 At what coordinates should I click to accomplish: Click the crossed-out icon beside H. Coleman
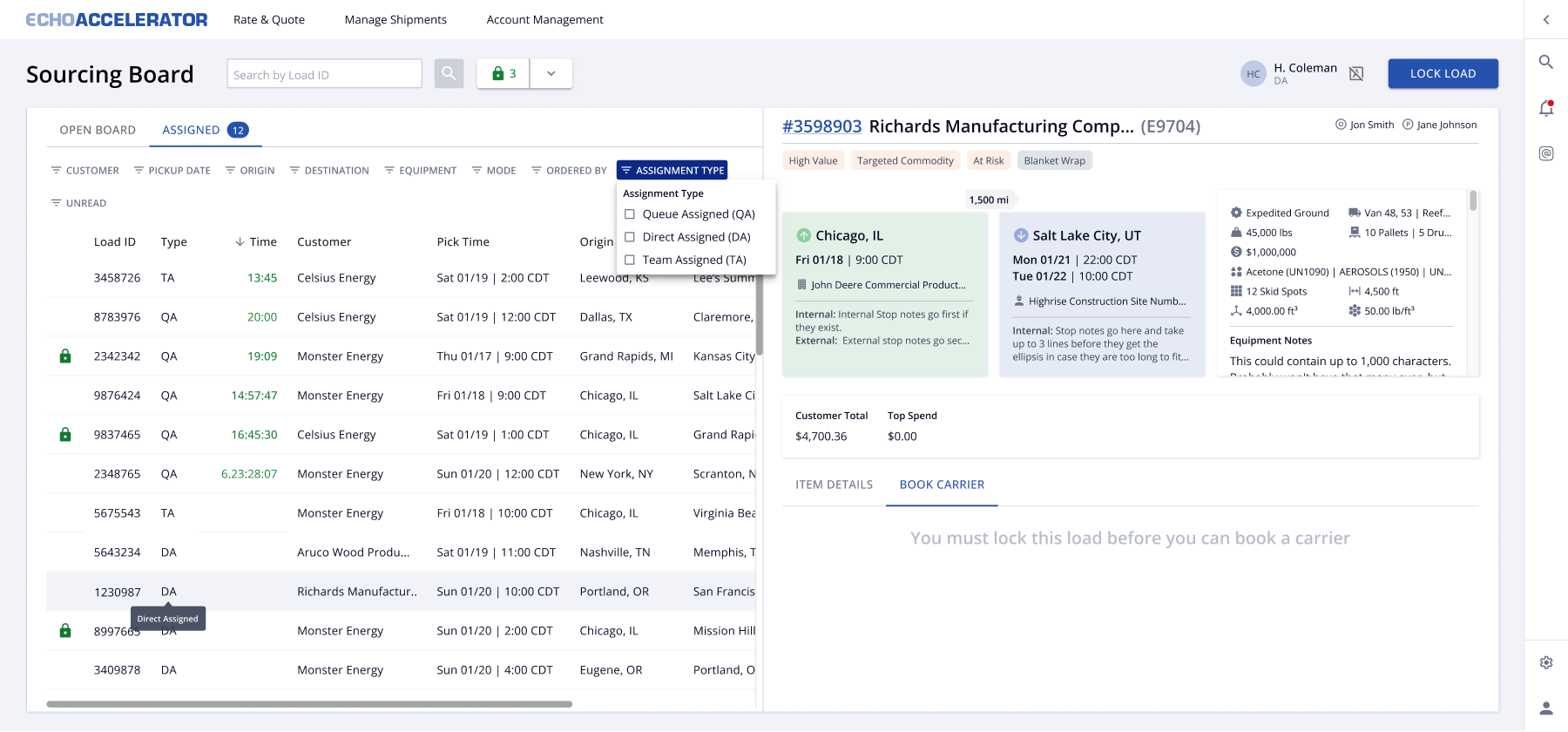[1356, 74]
